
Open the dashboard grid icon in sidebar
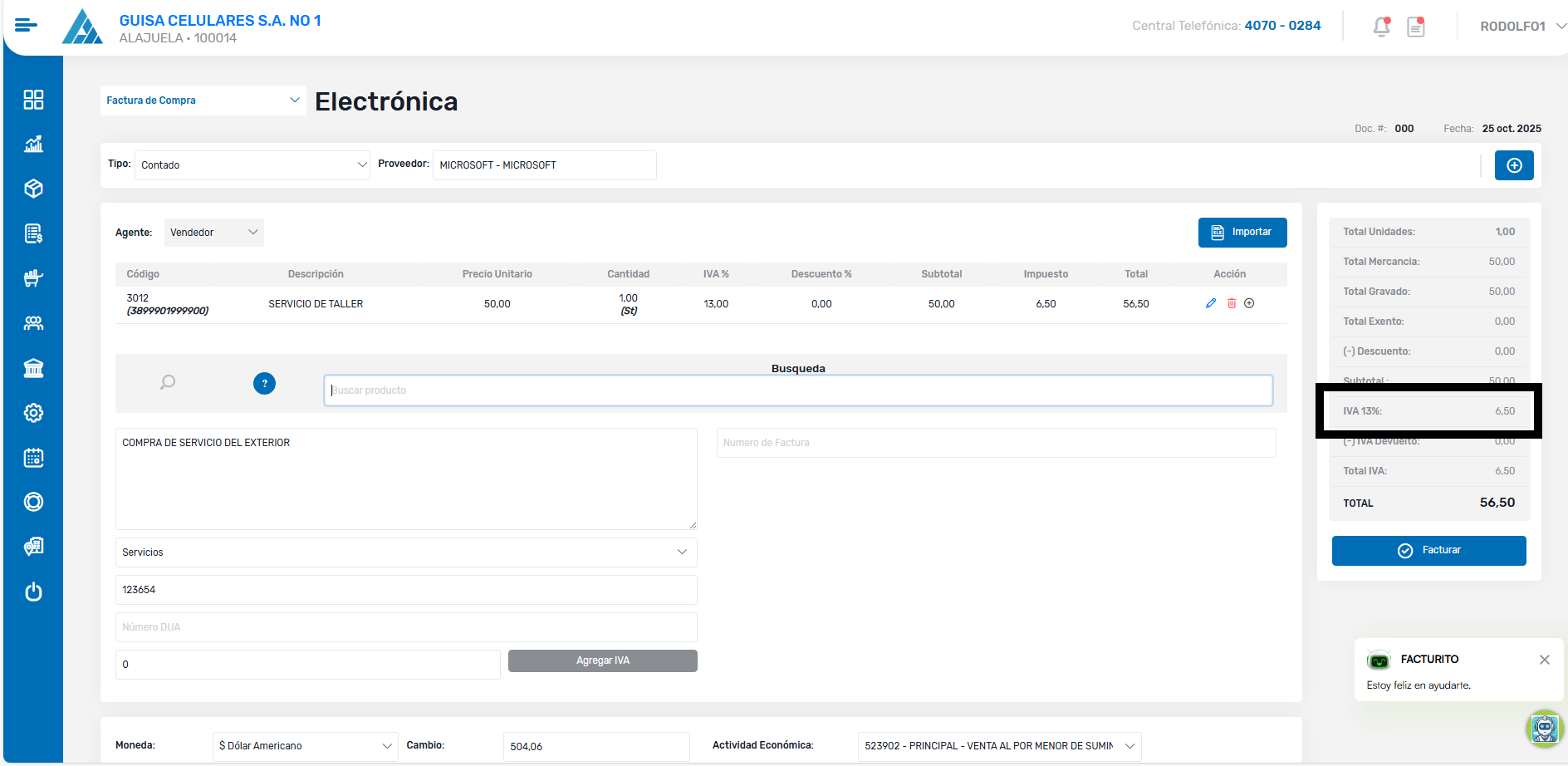[x=33, y=100]
